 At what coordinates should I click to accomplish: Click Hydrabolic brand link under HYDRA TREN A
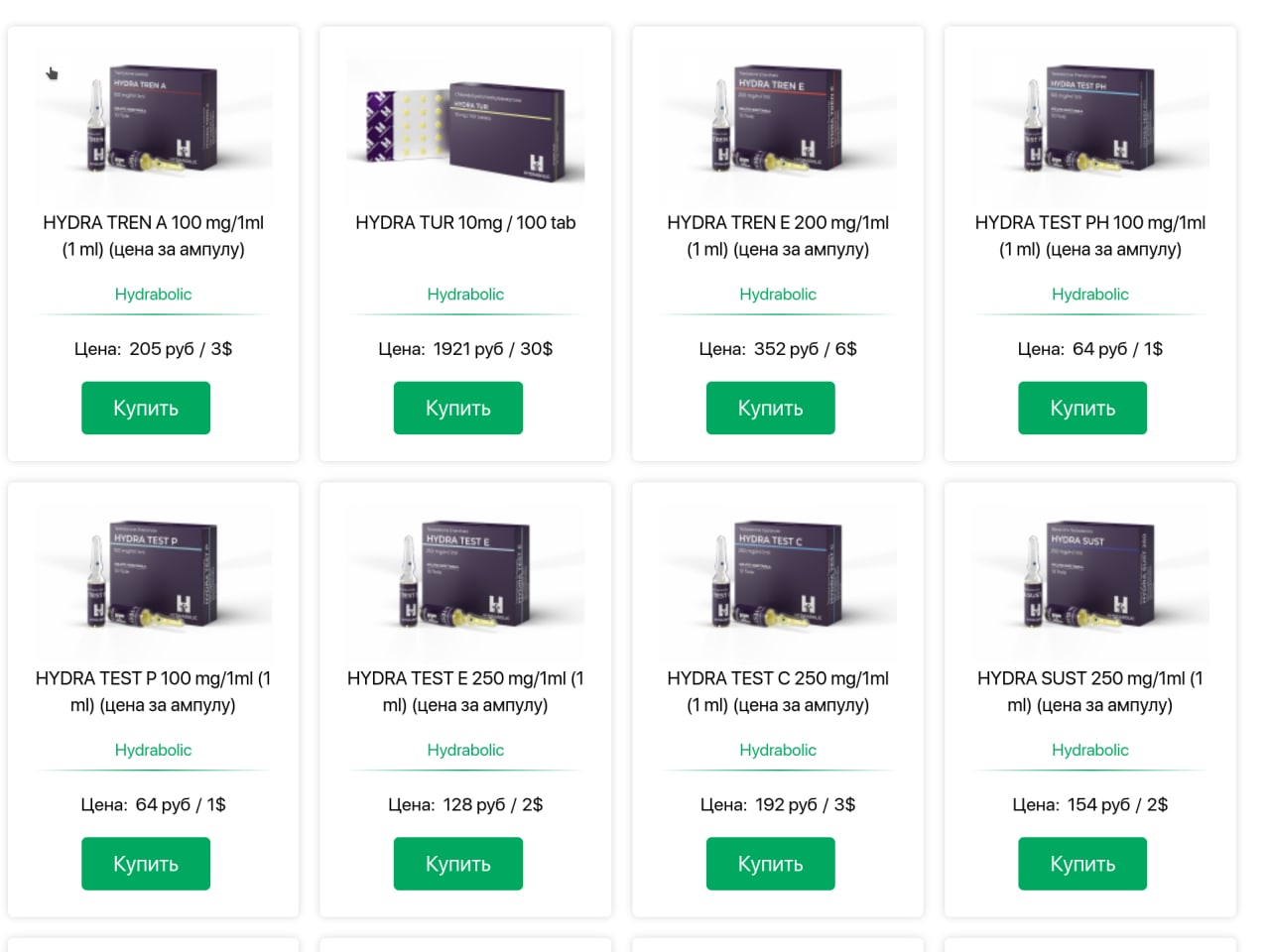153,295
